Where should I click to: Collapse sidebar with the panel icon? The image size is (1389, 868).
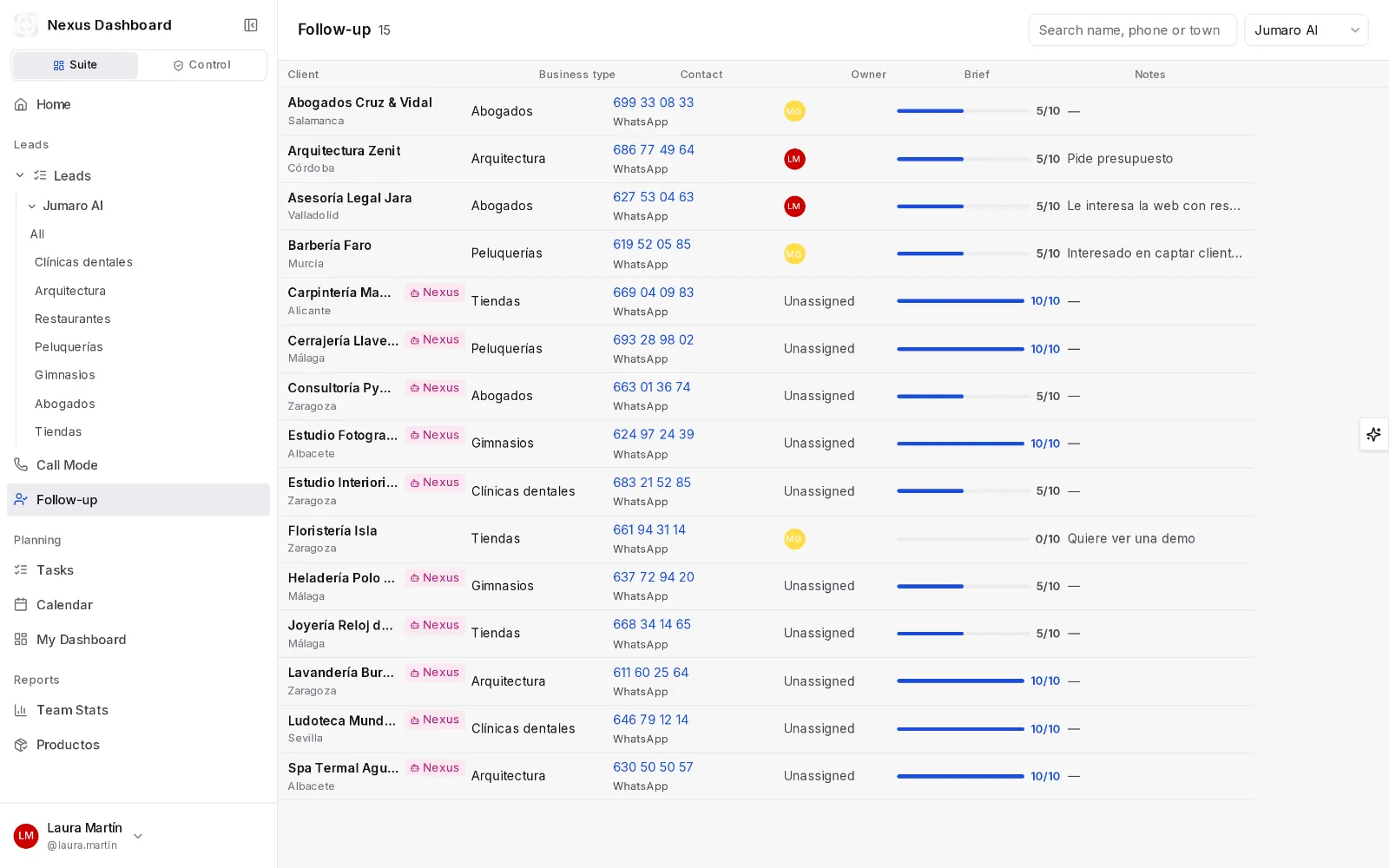251,25
